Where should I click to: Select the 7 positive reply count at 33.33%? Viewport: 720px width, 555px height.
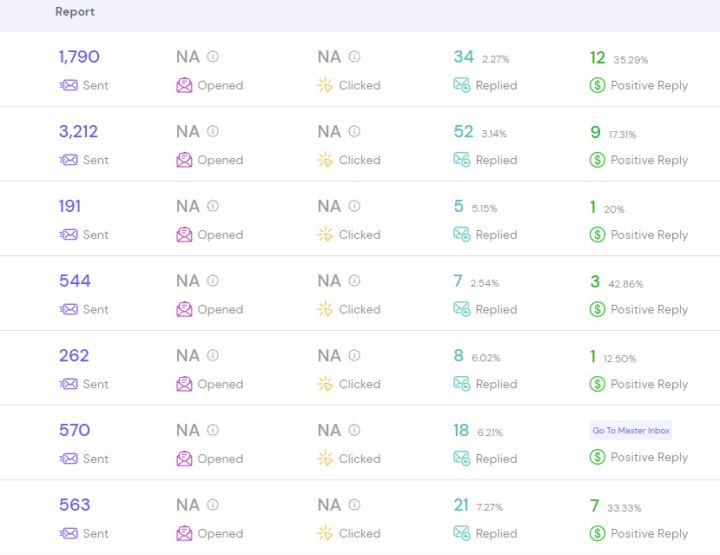[594, 505]
